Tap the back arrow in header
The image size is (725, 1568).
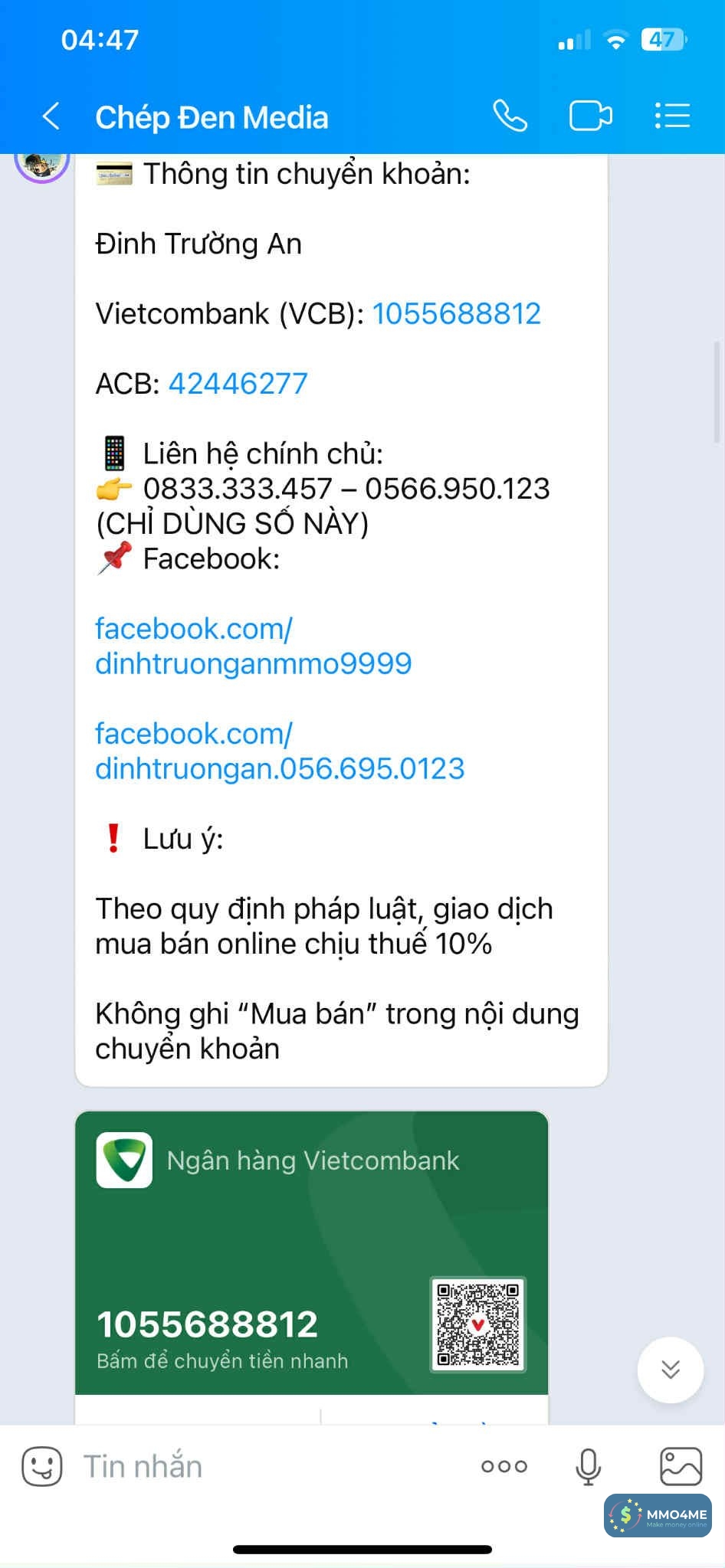tap(51, 116)
